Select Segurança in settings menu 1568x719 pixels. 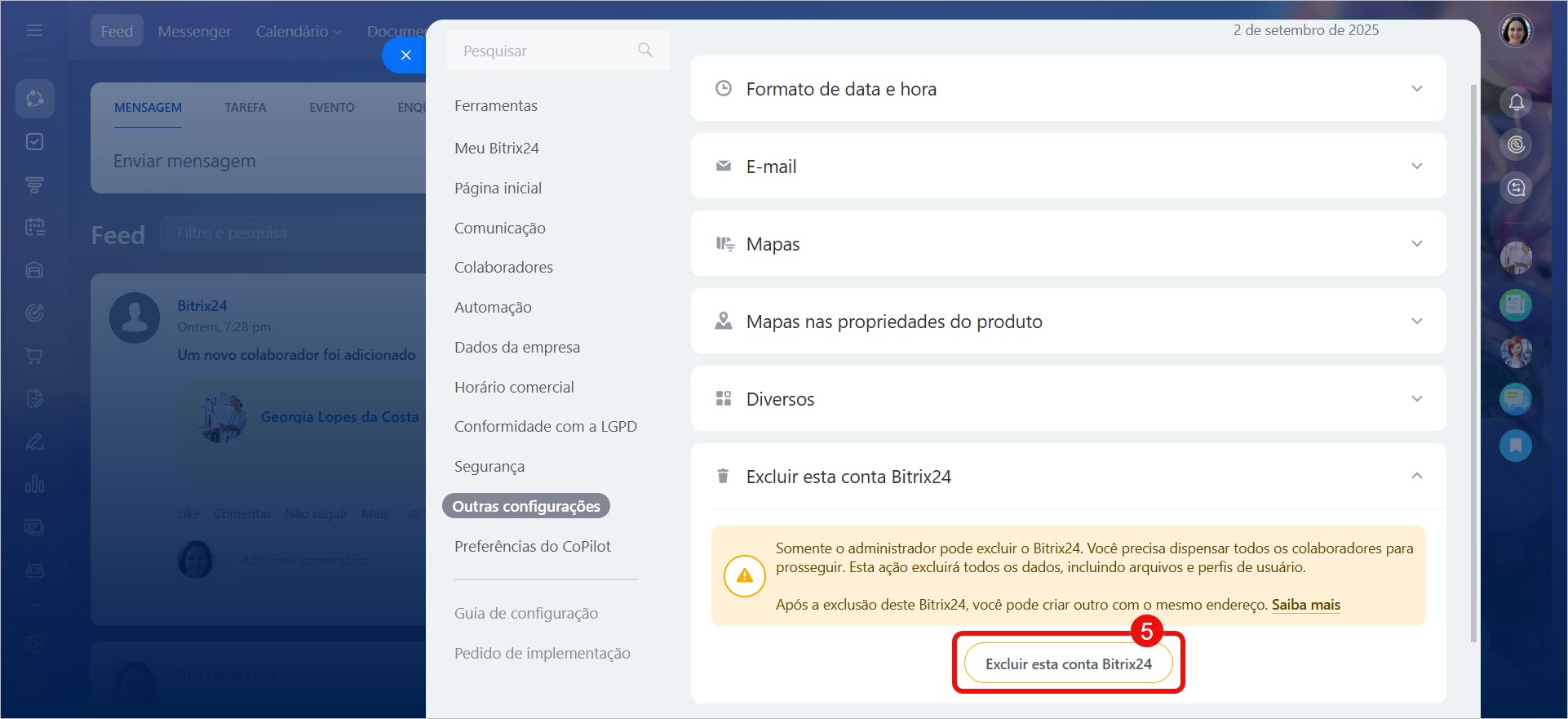489,466
